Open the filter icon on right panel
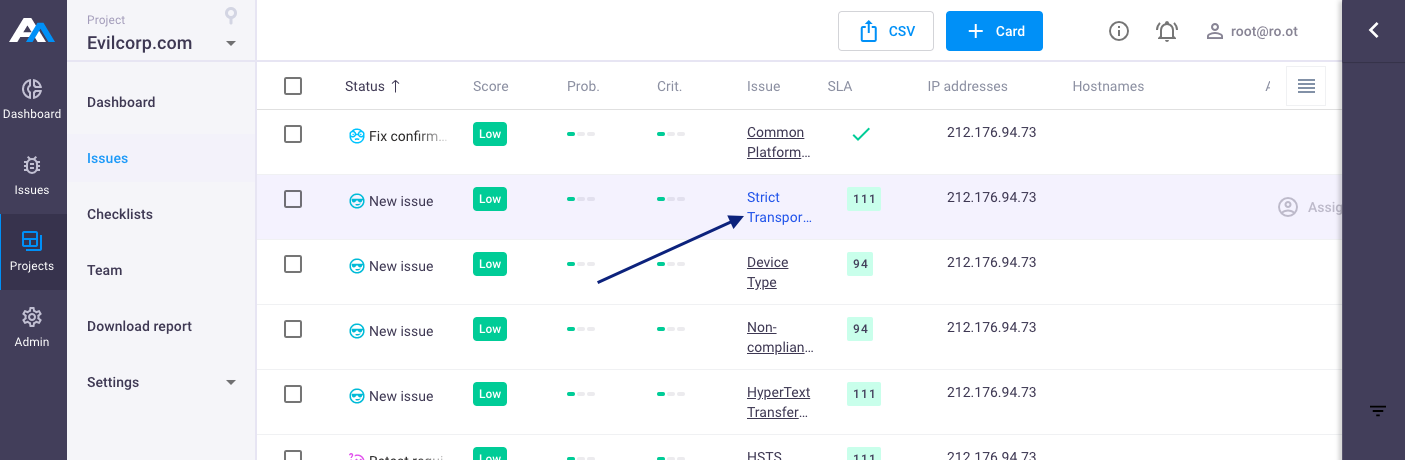 point(1378,411)
